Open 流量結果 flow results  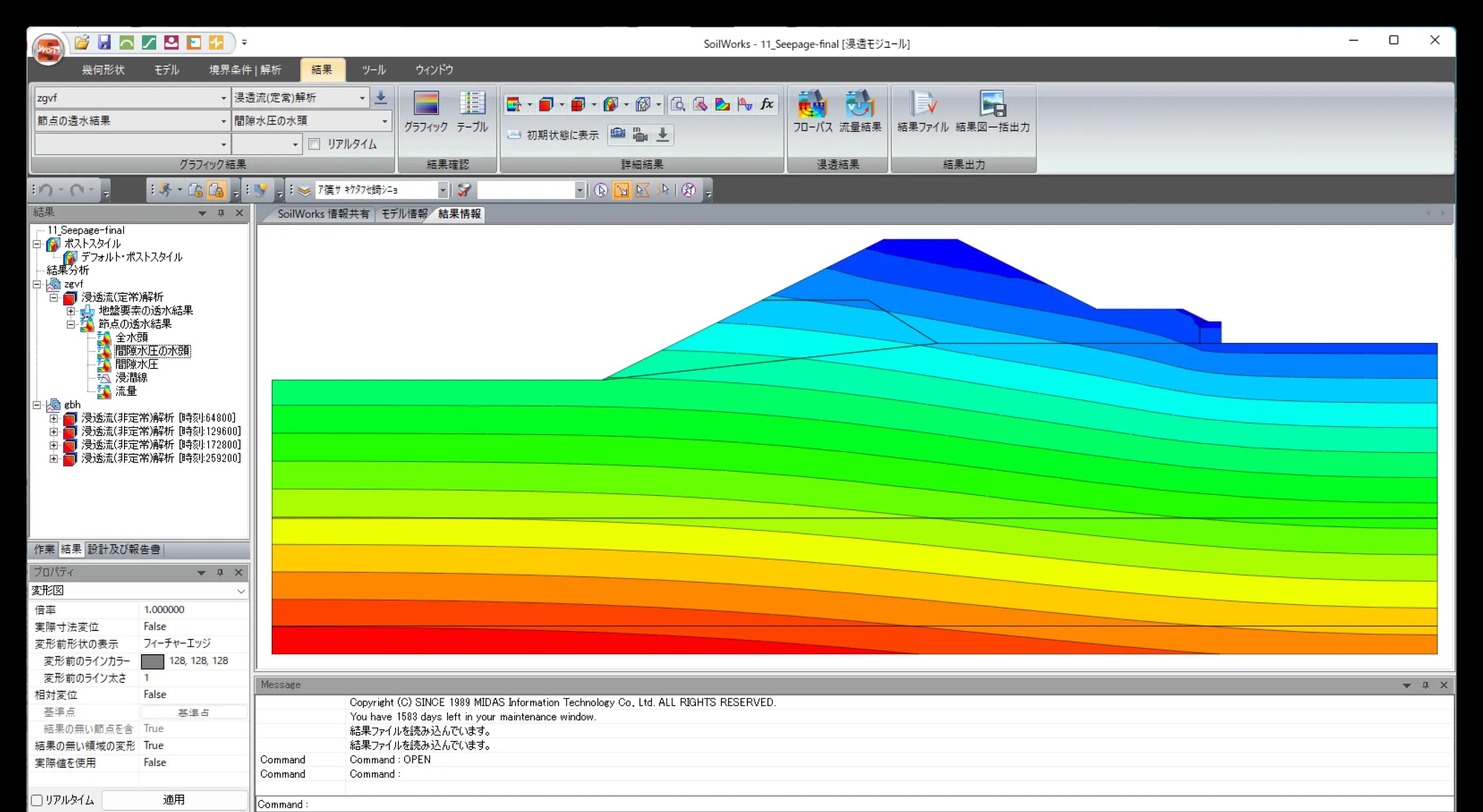860,112
